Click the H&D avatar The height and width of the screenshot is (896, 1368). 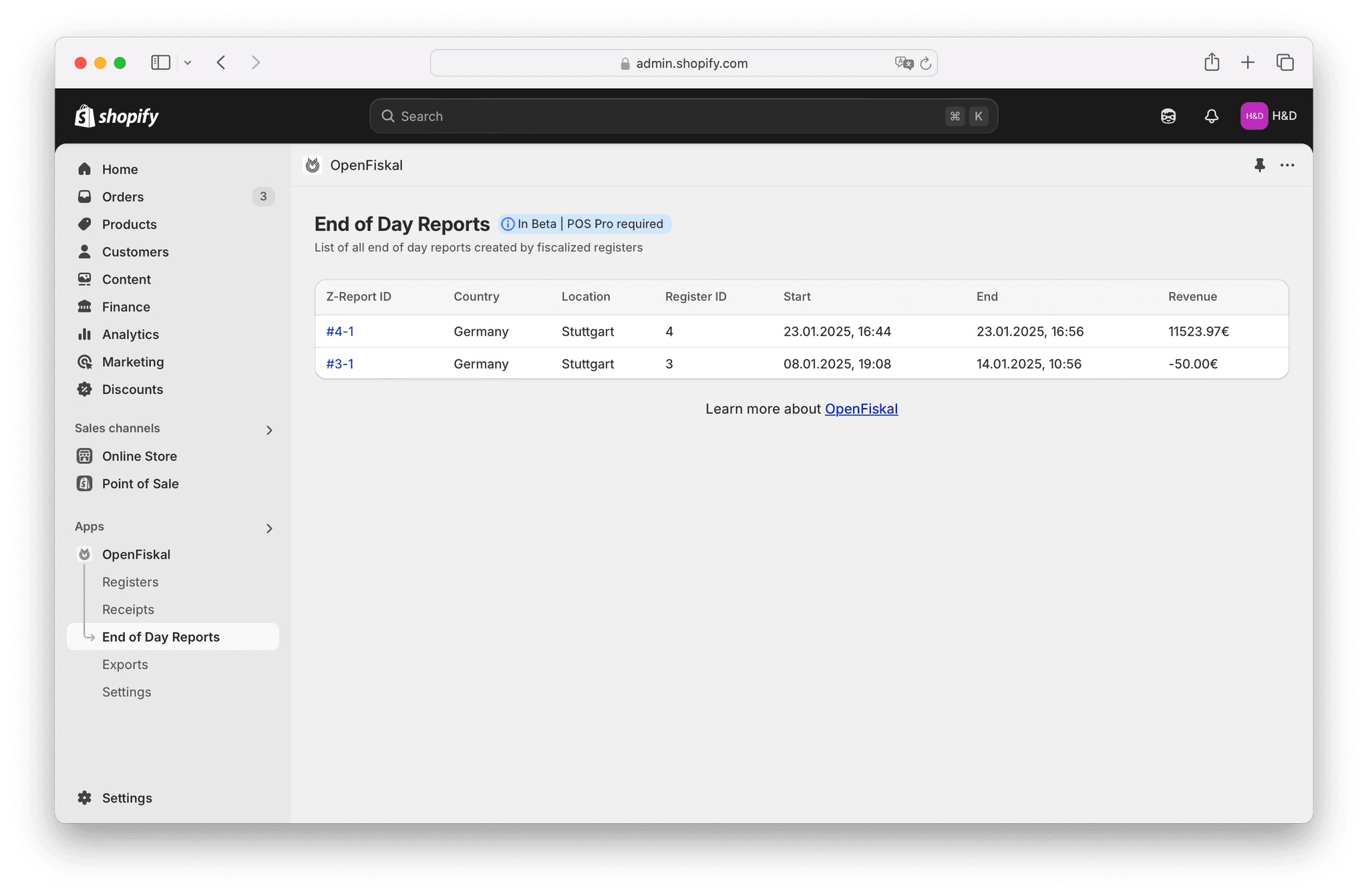1254,116
